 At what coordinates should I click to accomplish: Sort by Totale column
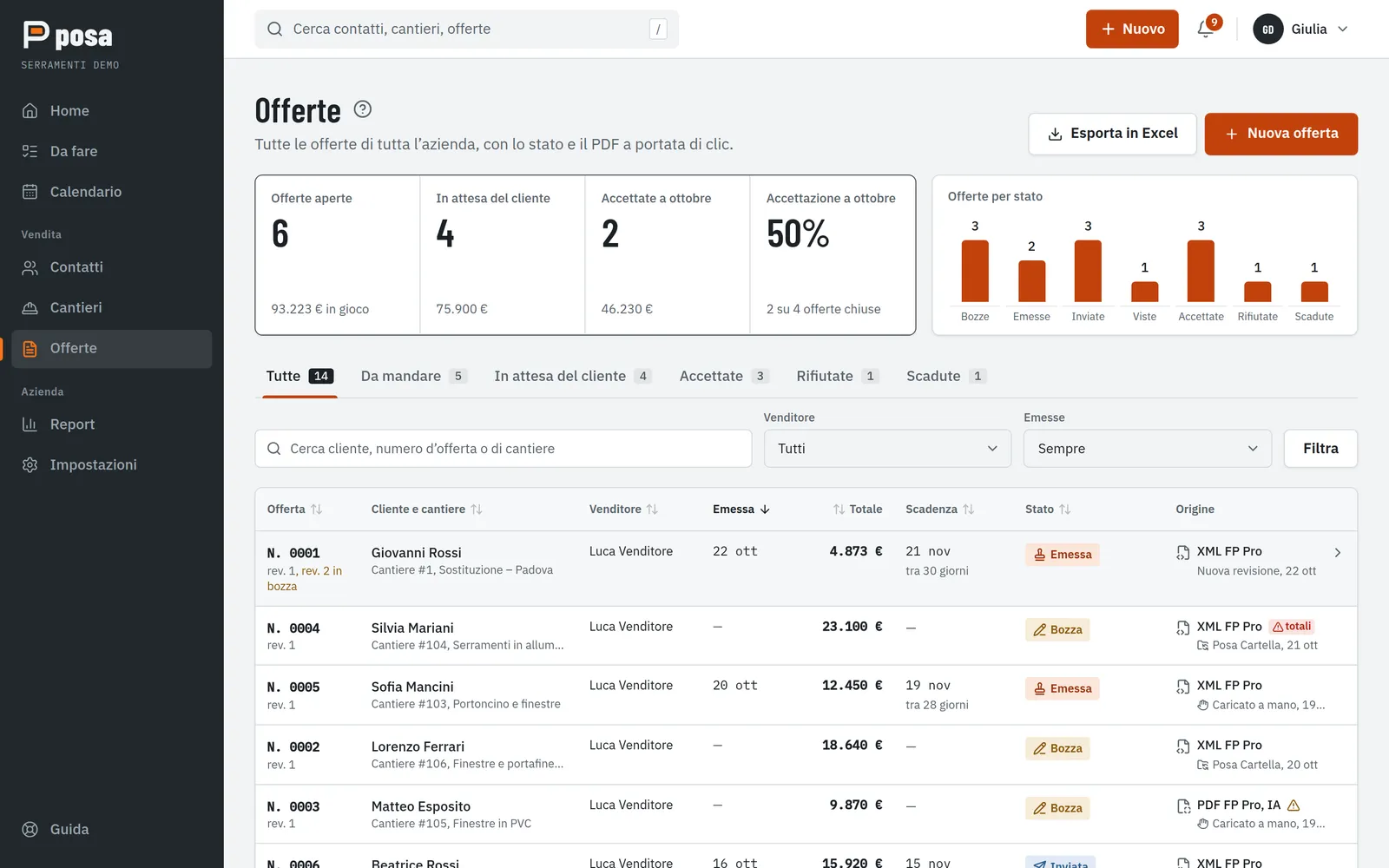(x=857, y=510)
